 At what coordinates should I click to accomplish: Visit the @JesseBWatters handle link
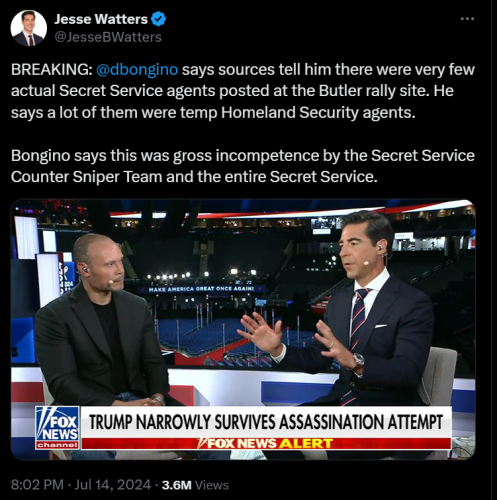pos(108,37)
